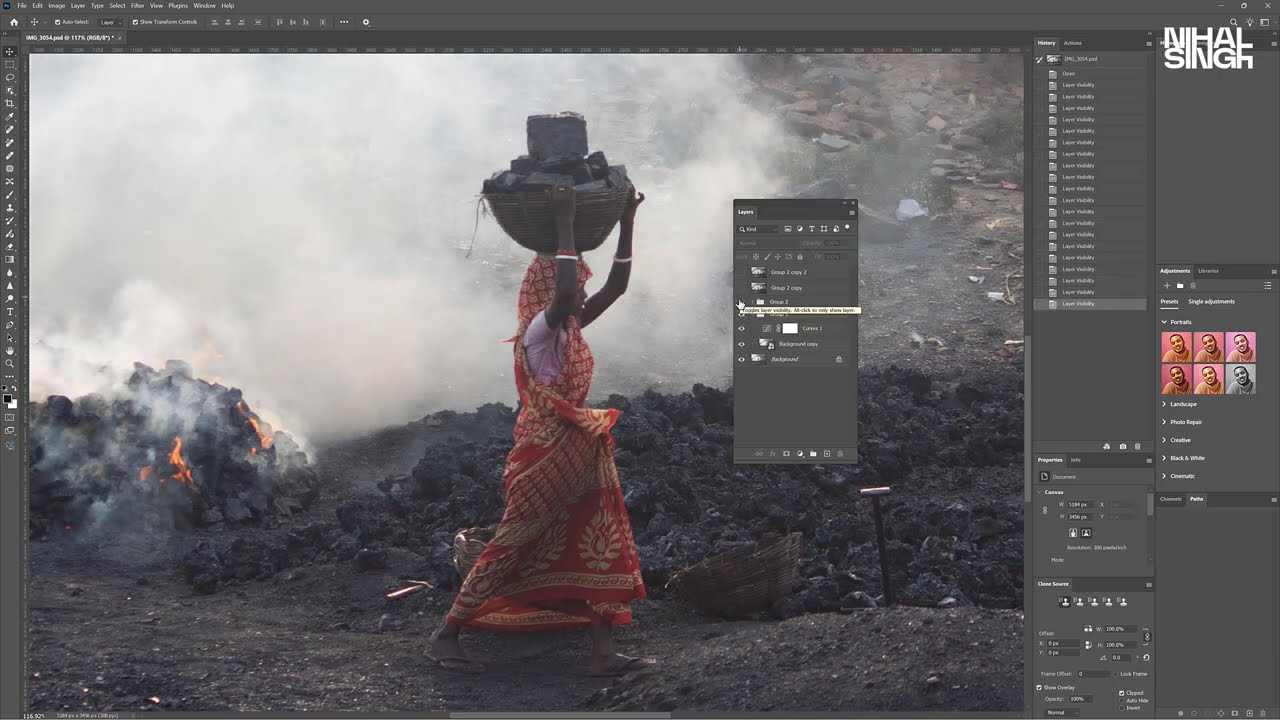Expand Landscape presets section
This screenshot has height=720, width=1280.
click(1164, 404)
